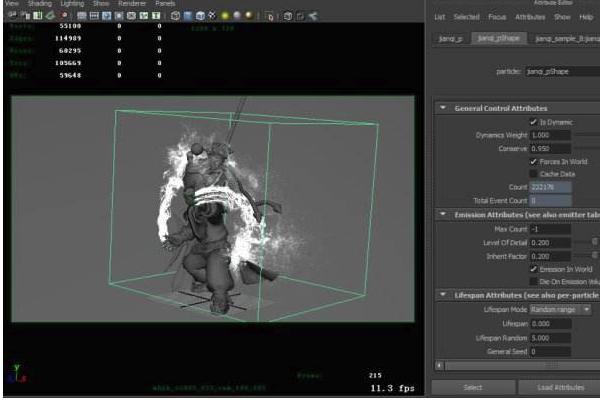Screen dimensions: 600x400
Task: Switch to the jianqi_p tab
Action: pos(451,38)
